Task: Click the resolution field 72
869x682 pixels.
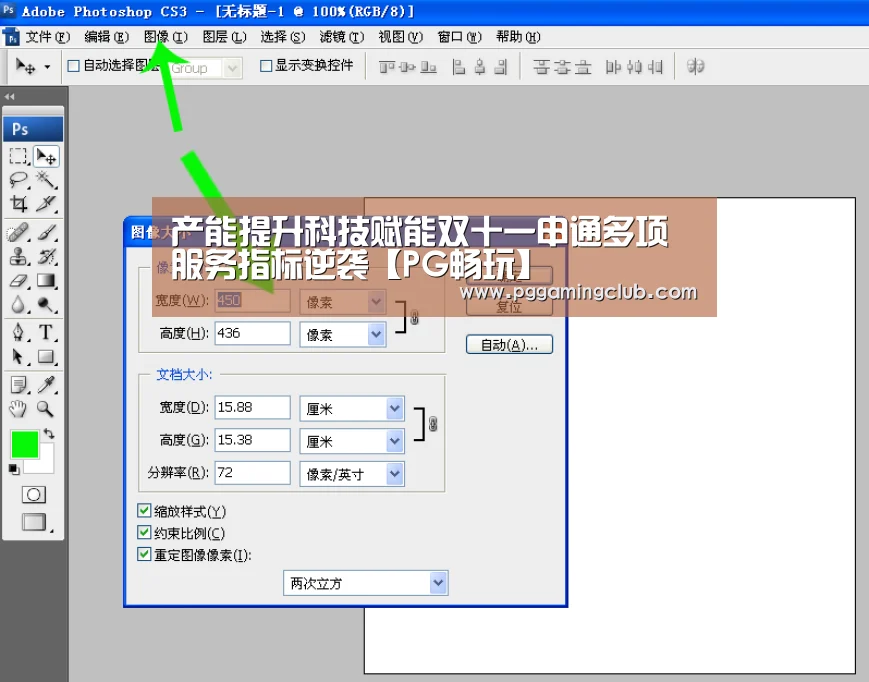Action: point(252,473)
